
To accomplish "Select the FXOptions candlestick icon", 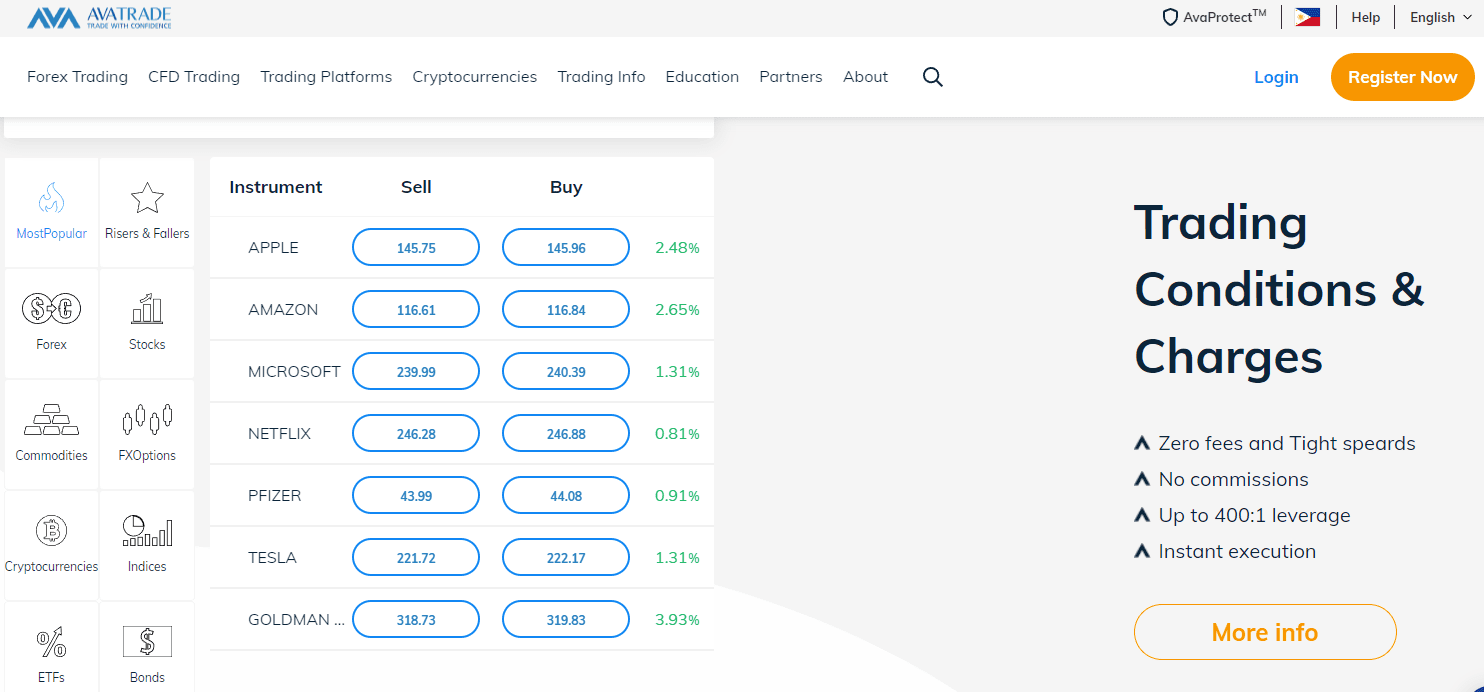I will point(147,420).
